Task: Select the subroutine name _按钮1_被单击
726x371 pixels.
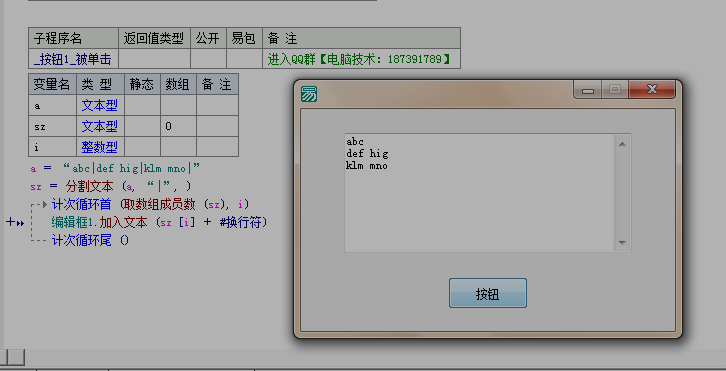Action: pyautogui.click(x=73, y=59)
